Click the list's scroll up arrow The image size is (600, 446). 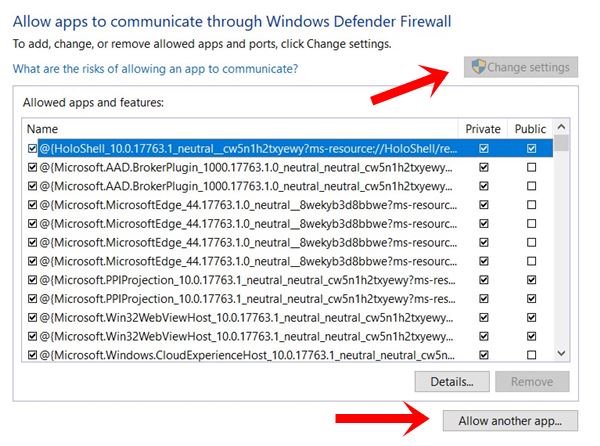561,127
